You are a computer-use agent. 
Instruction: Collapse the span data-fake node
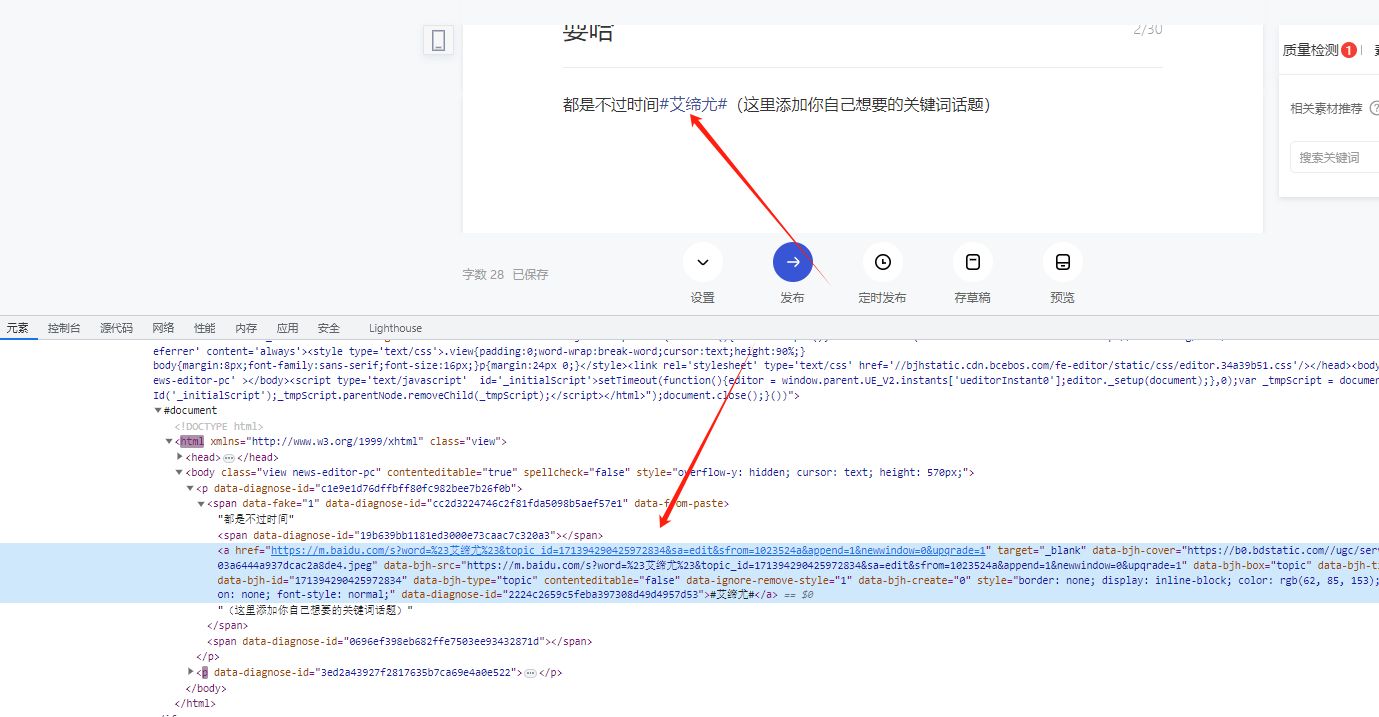pyautogui.click(x=201, y=504)
